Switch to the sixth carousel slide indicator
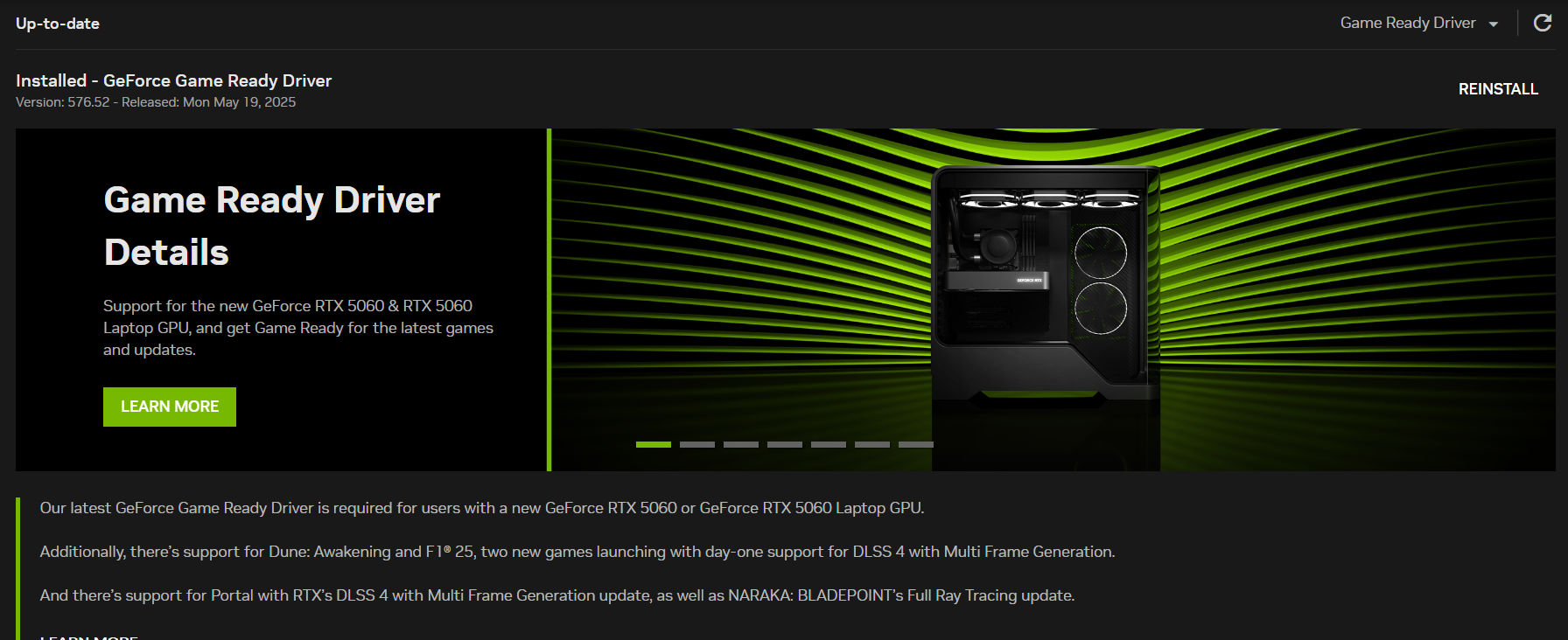This screenshot has width=1568, height=640. [x=872, y=445]
